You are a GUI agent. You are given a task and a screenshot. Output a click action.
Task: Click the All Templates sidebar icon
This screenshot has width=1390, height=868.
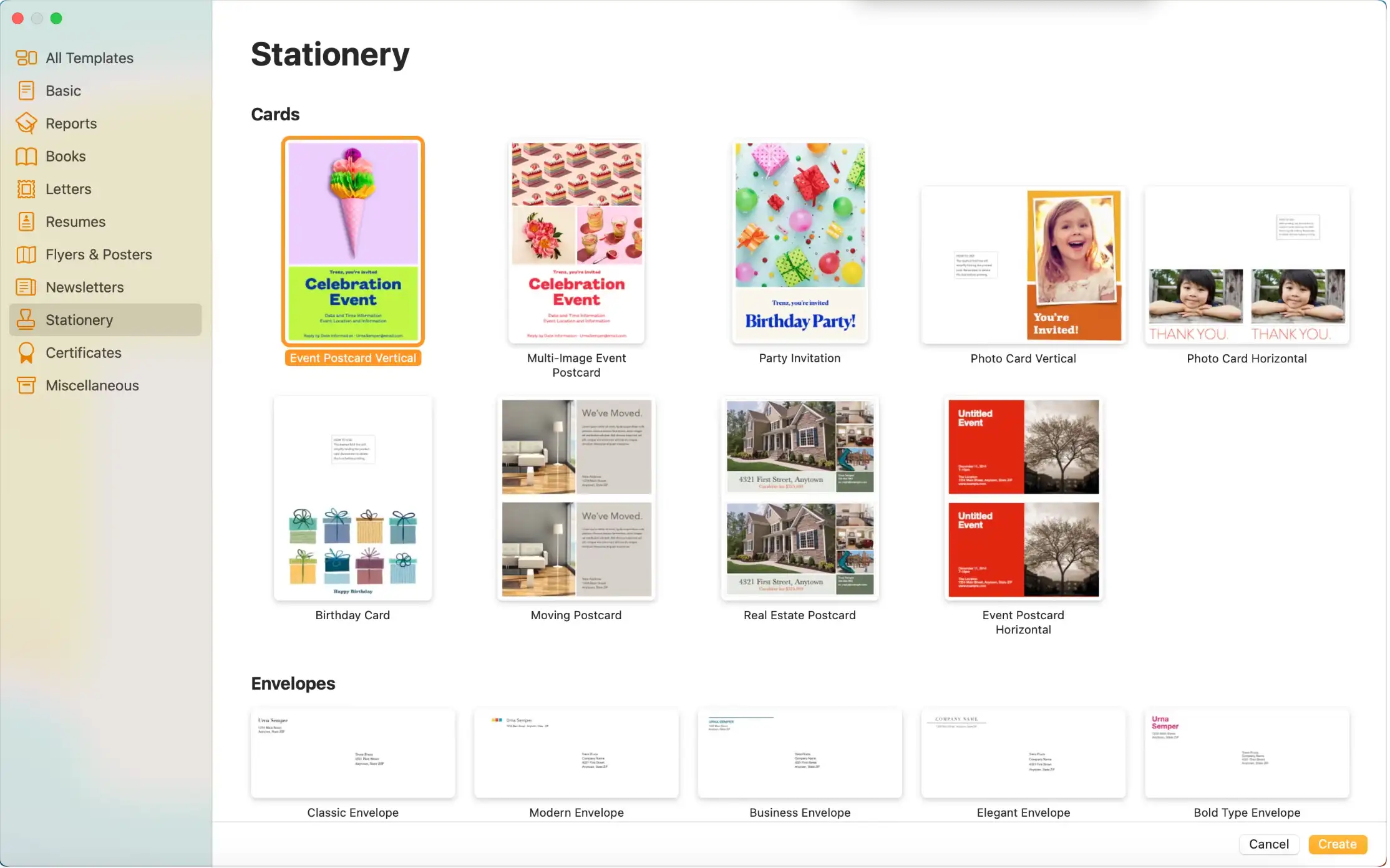pyautogui.click(x=26, y=58)
